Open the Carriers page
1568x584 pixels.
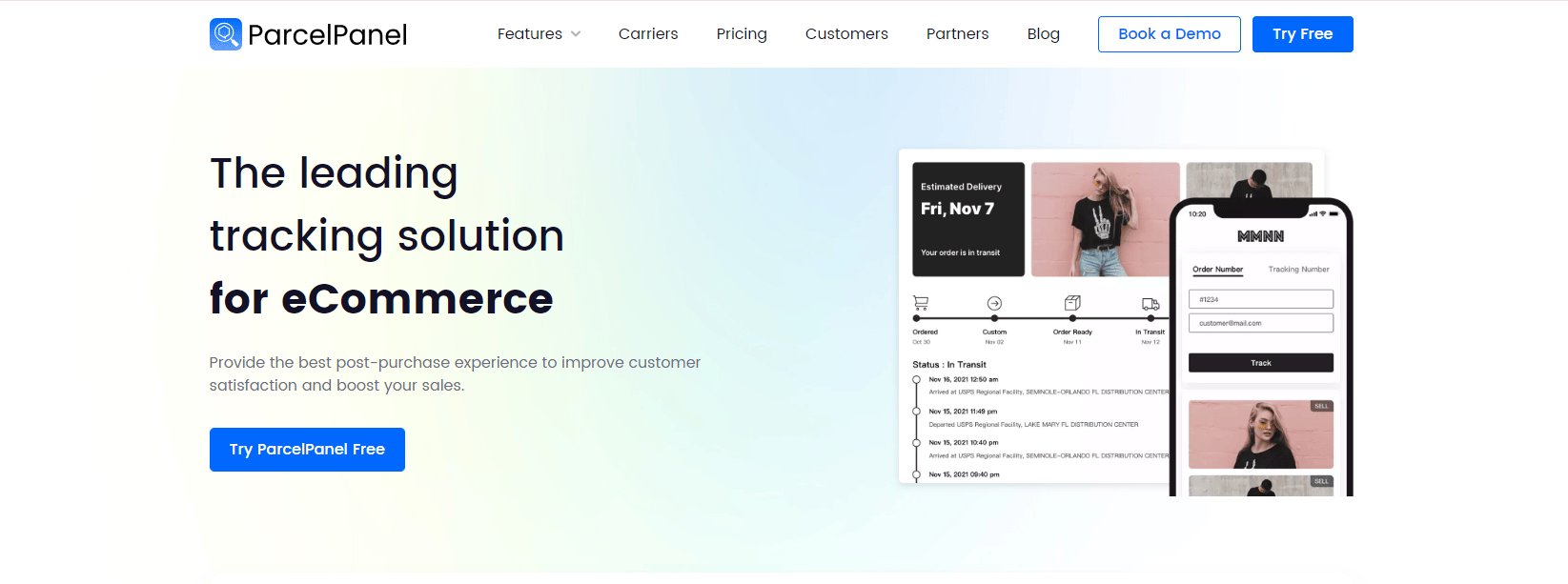(x=648, y=34)
